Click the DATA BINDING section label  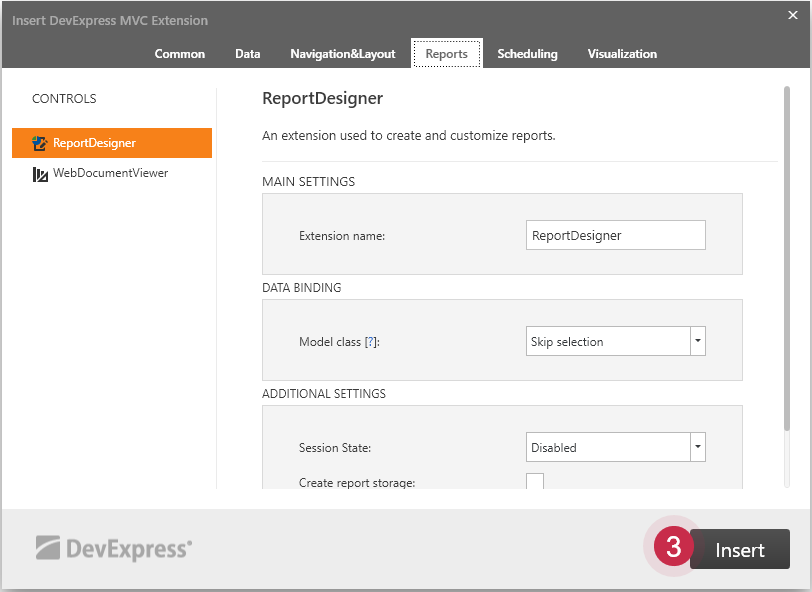302,288
